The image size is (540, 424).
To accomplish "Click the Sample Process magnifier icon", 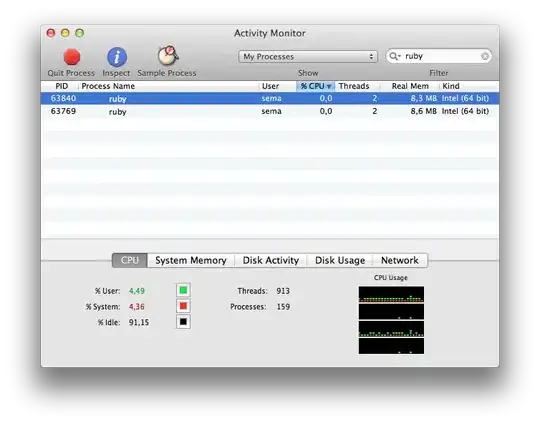I will pos(168,55).
